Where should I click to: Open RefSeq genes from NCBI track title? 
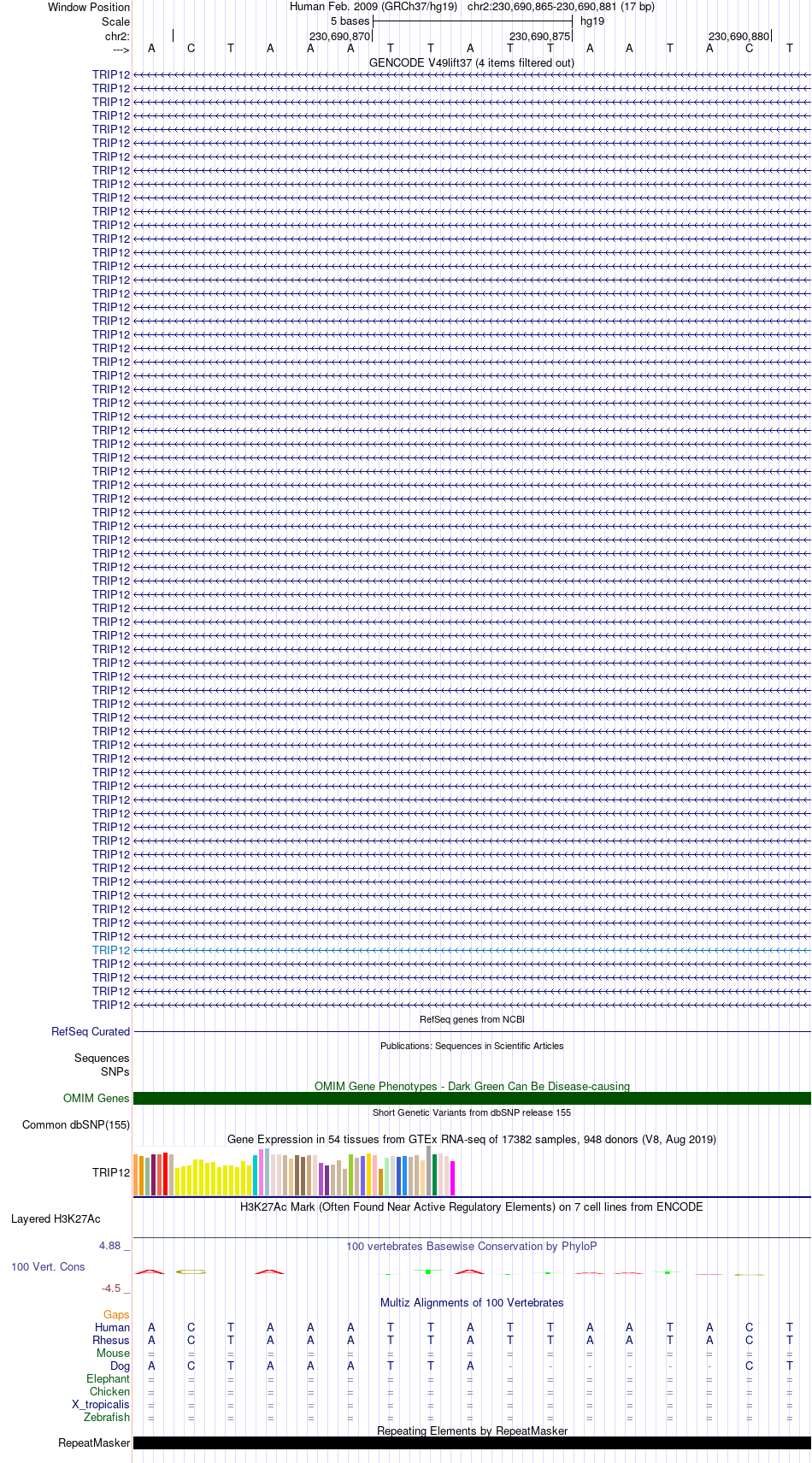[472, 1019]
